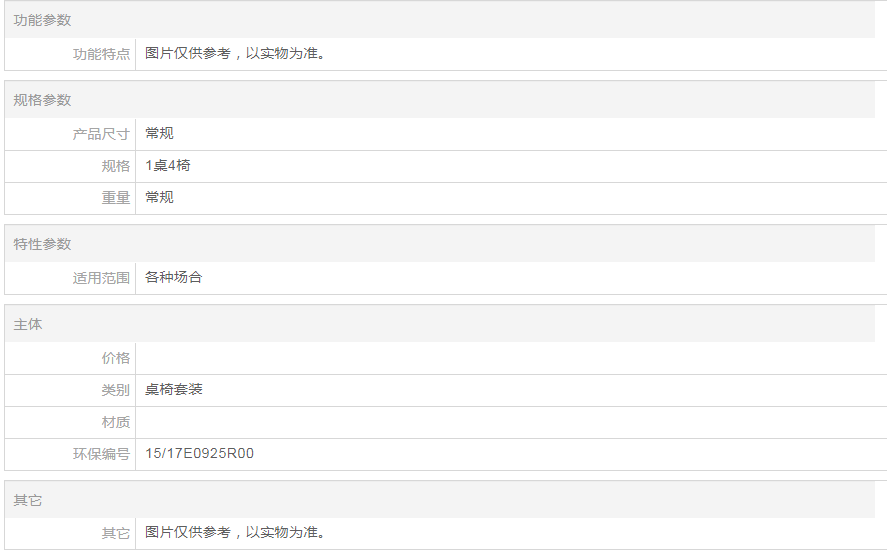The image size is (896, 557).
Task: Select the 产品尺寸 label
Action: pyautogui.click(x=101, y=134)
